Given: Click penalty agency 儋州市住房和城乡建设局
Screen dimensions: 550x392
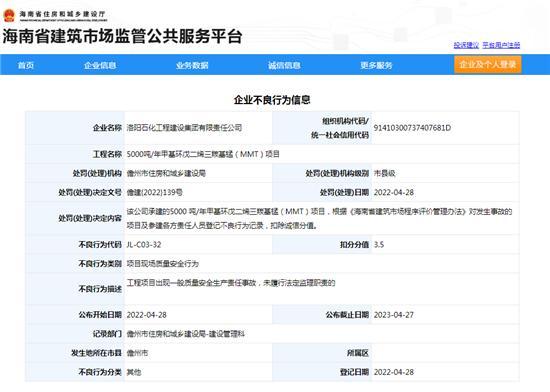Looking at the screenshot, I should [x=166, y=173].
